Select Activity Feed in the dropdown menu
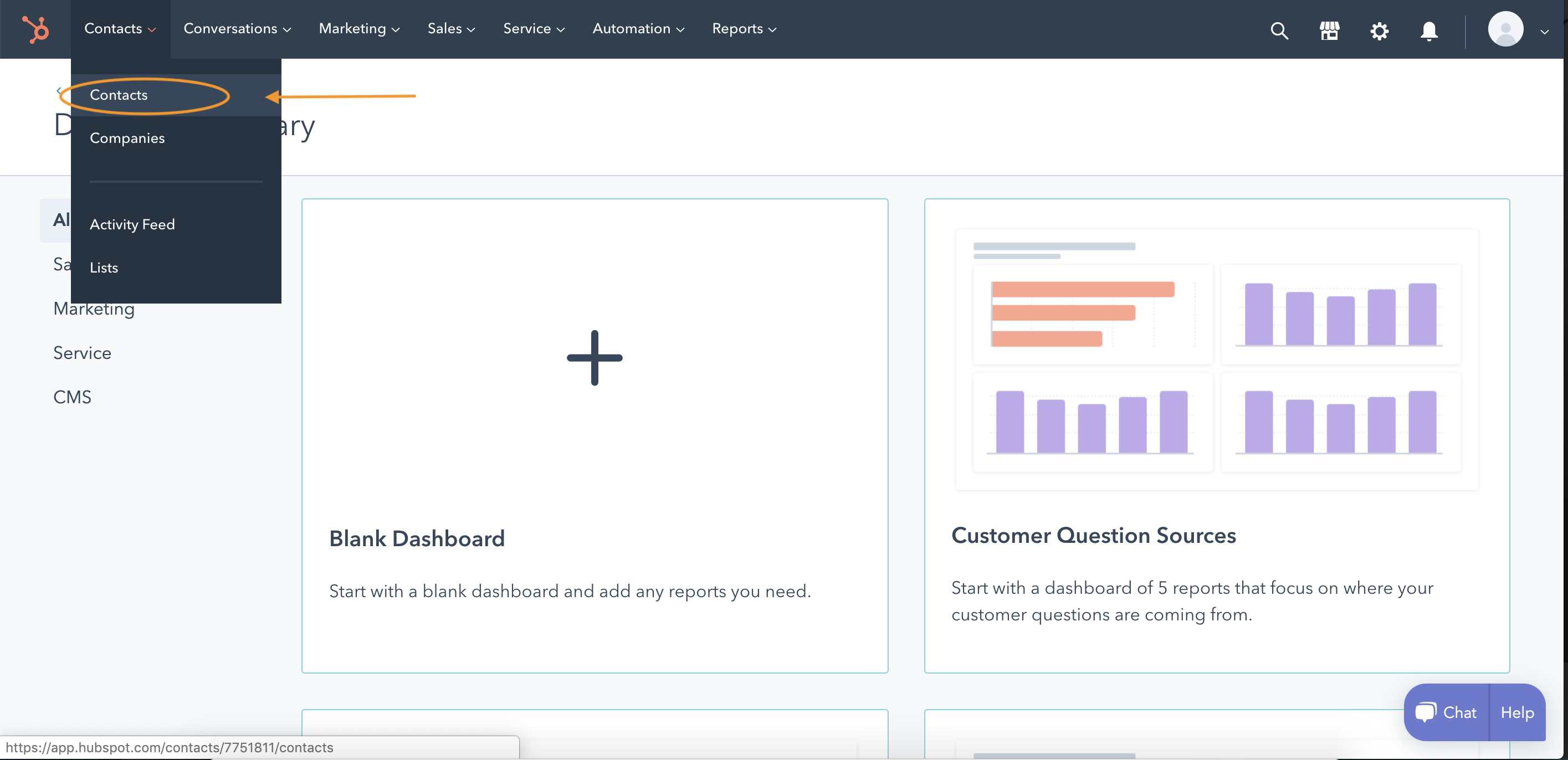The image size is (1568, 760). coord(176,224)
